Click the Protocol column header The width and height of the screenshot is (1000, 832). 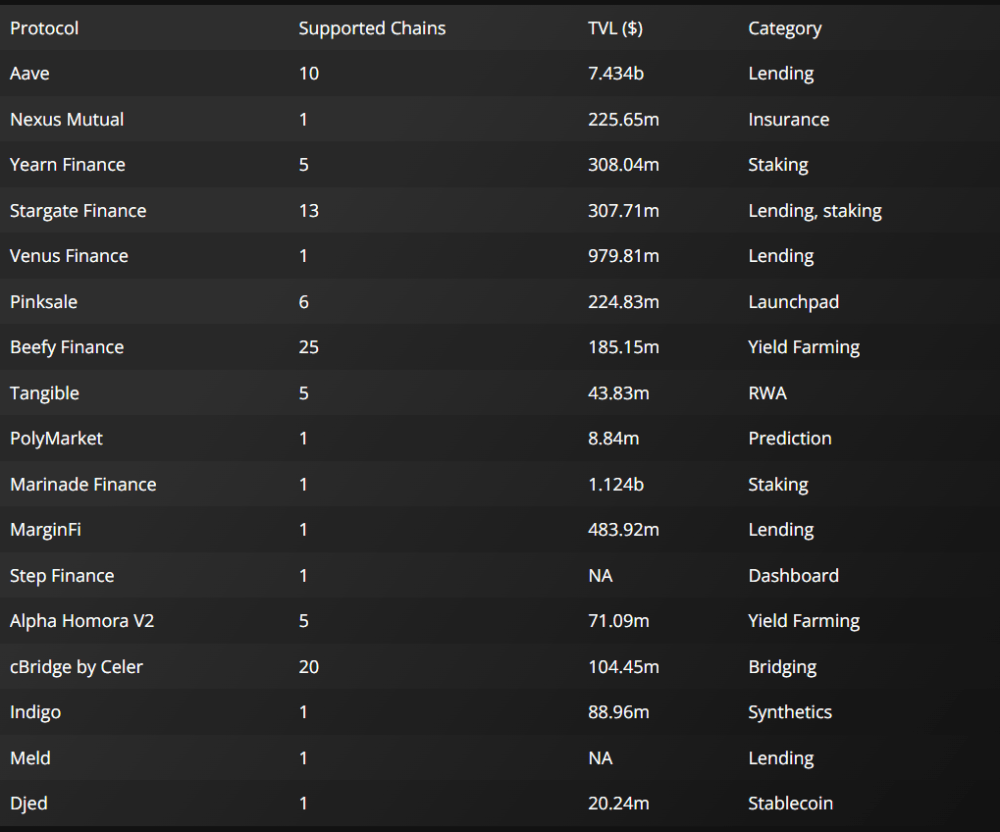[44, 28]
